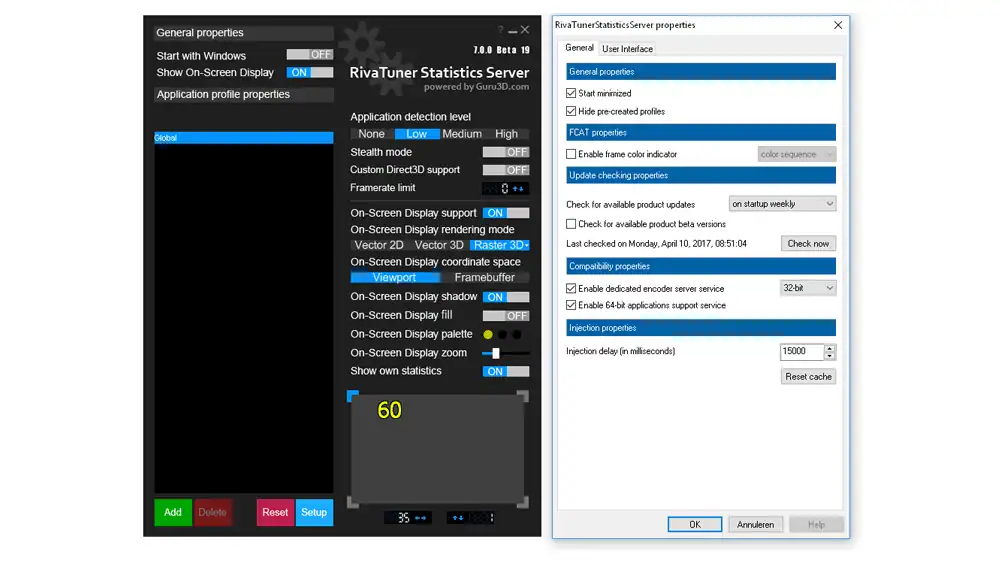Click the Framerate limit up-down arrows
The height and width of the screenshot is (561, 999).
tap(519, 188)
